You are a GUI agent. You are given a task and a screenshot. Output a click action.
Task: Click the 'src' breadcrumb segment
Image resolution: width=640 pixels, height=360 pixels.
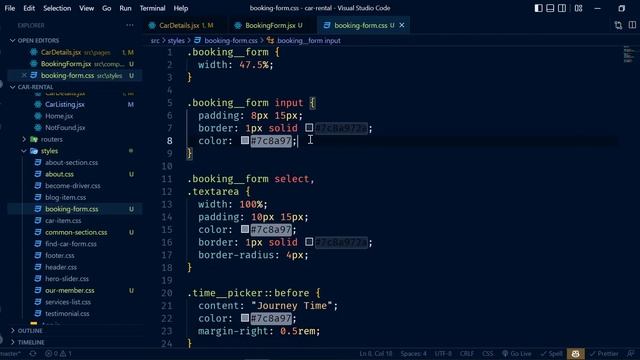tap(155, 40)
